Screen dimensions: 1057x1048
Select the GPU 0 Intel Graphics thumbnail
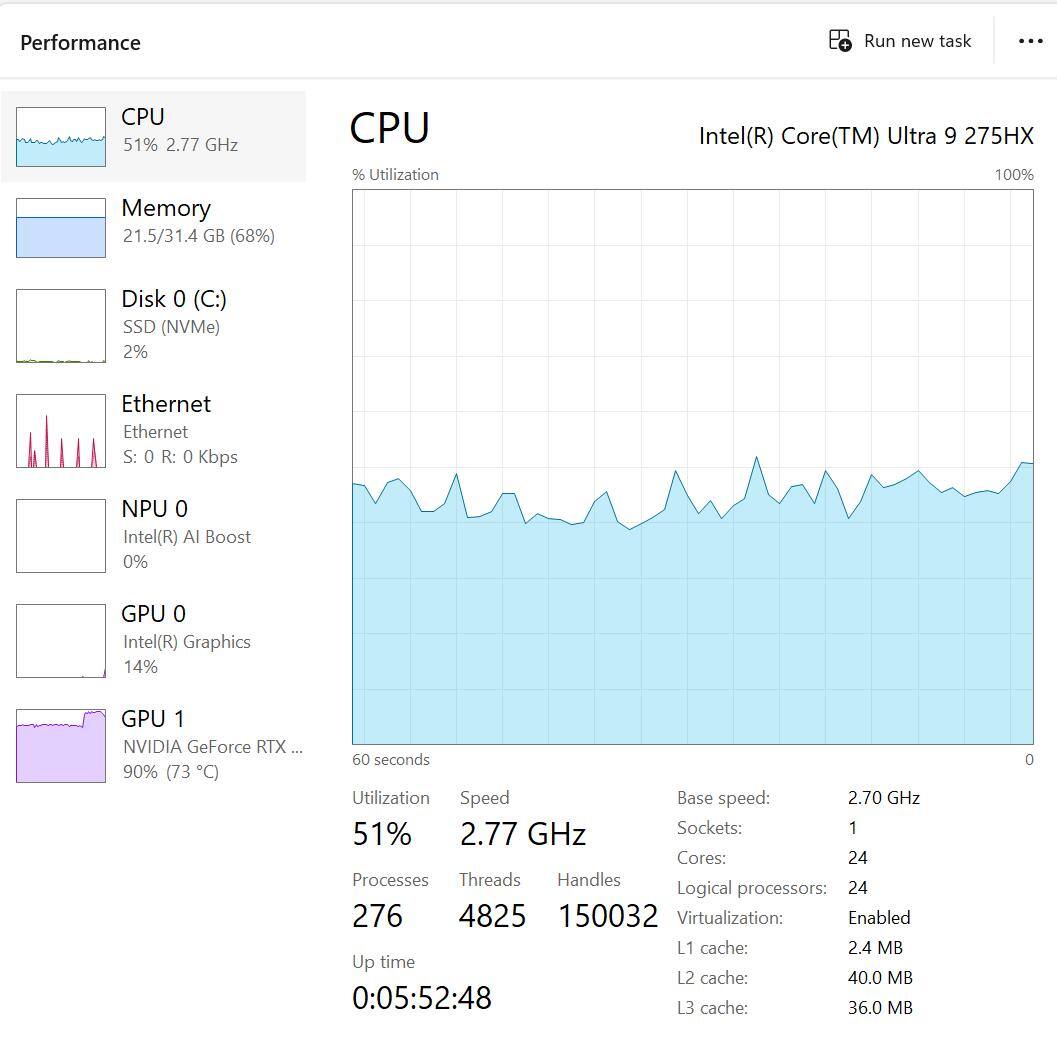tap(61, 641)
